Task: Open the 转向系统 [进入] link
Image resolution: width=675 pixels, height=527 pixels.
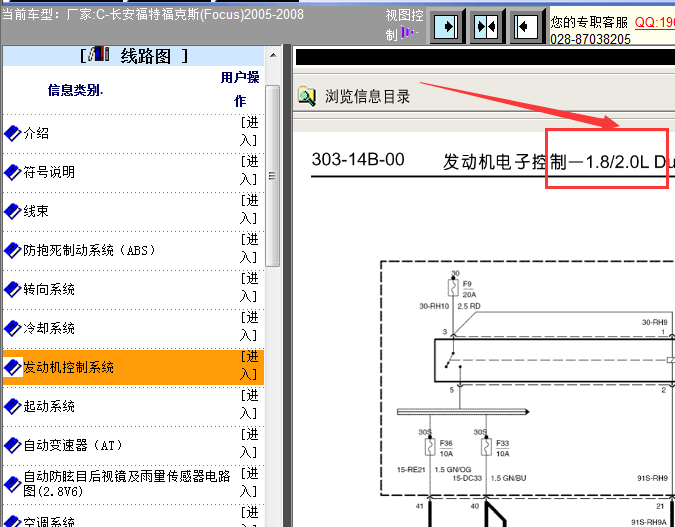Action: [249, 287]
